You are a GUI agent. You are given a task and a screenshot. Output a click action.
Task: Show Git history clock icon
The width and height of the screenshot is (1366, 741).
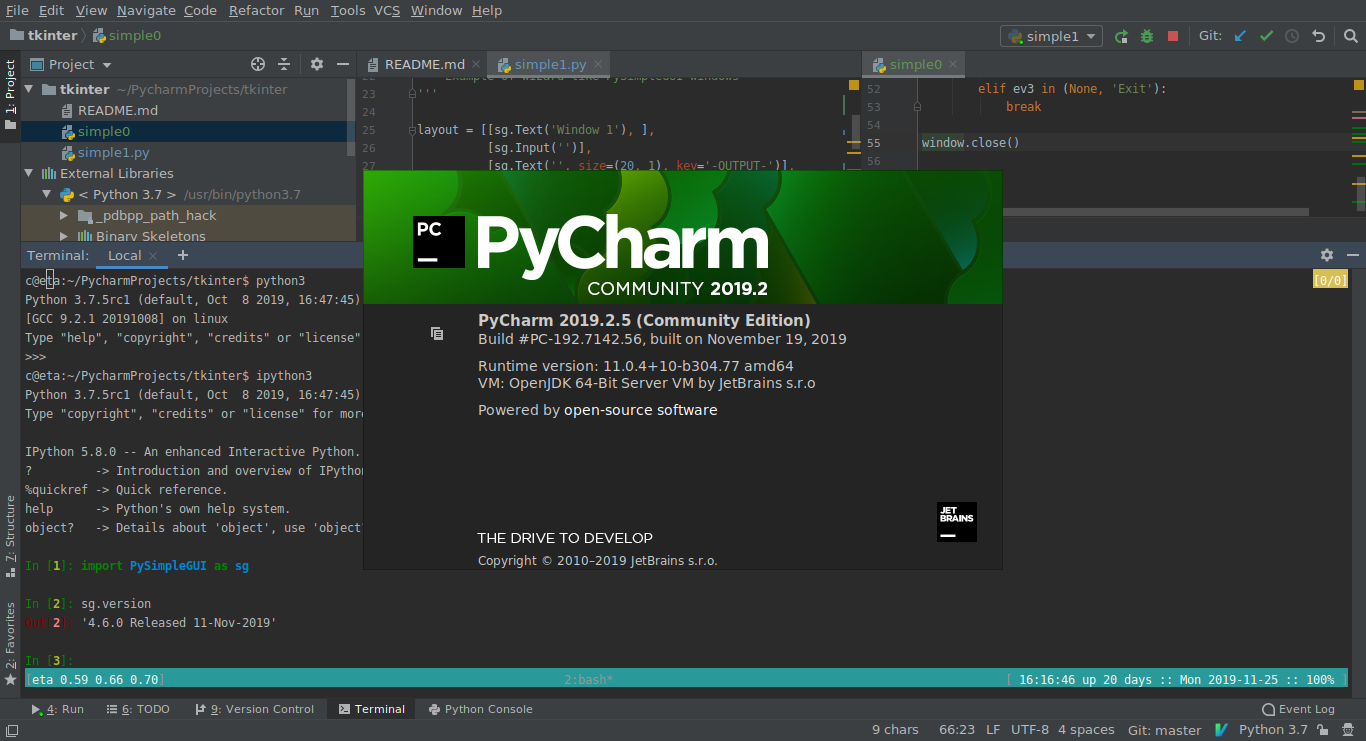[x=1292, y=36]
